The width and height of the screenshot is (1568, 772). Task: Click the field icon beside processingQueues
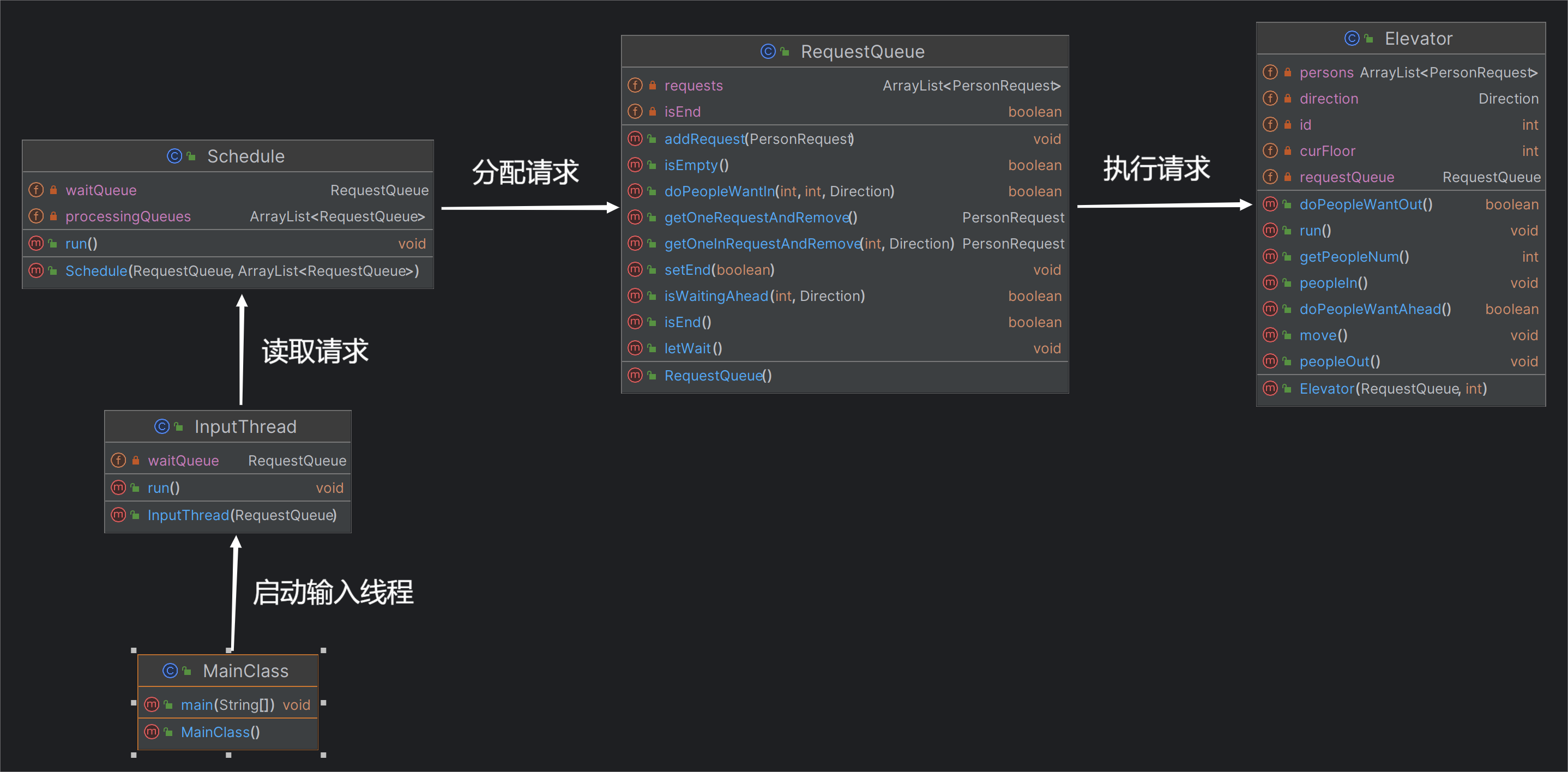(36, 216)
